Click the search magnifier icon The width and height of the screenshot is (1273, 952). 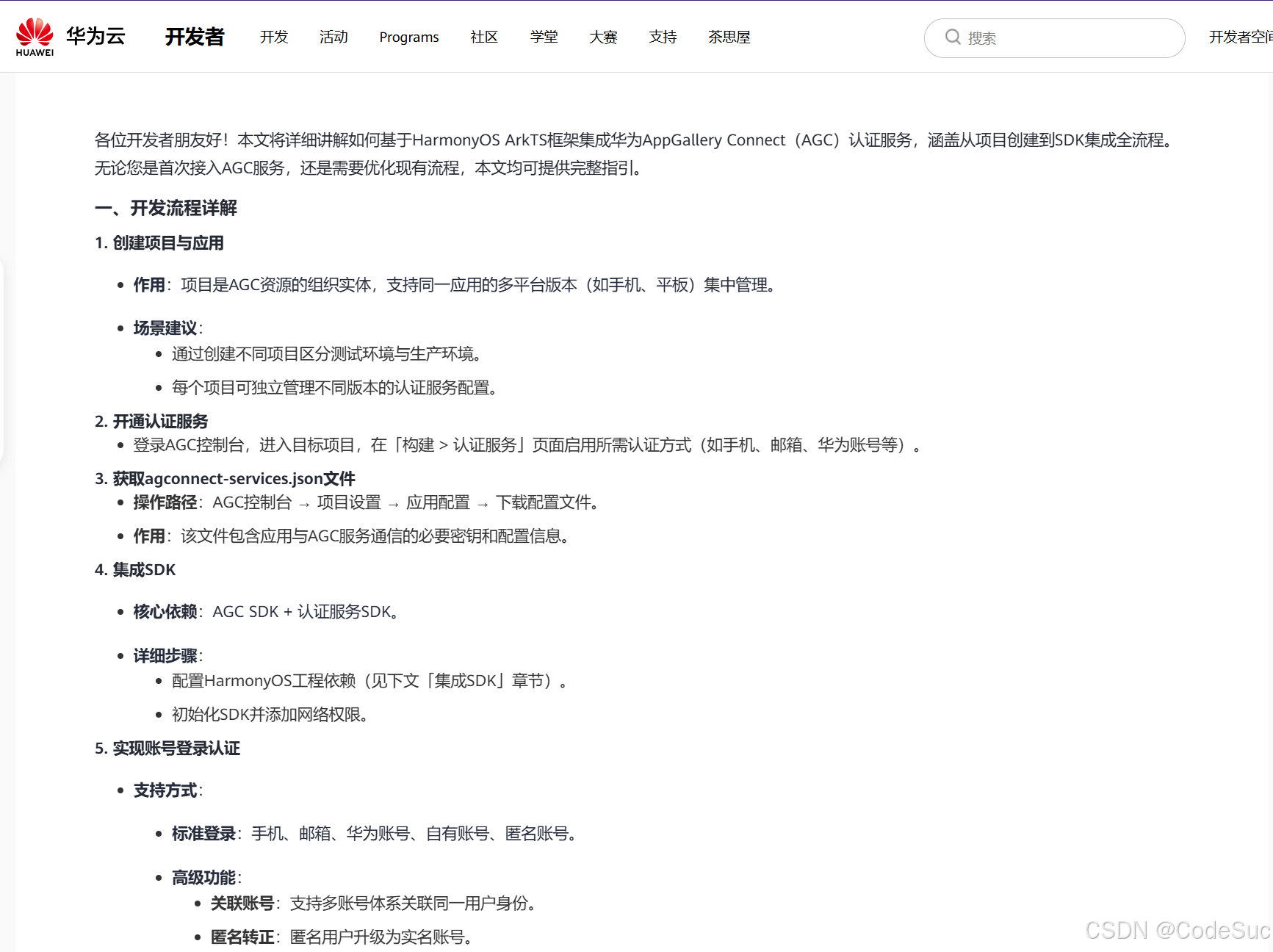pos(953,37)
